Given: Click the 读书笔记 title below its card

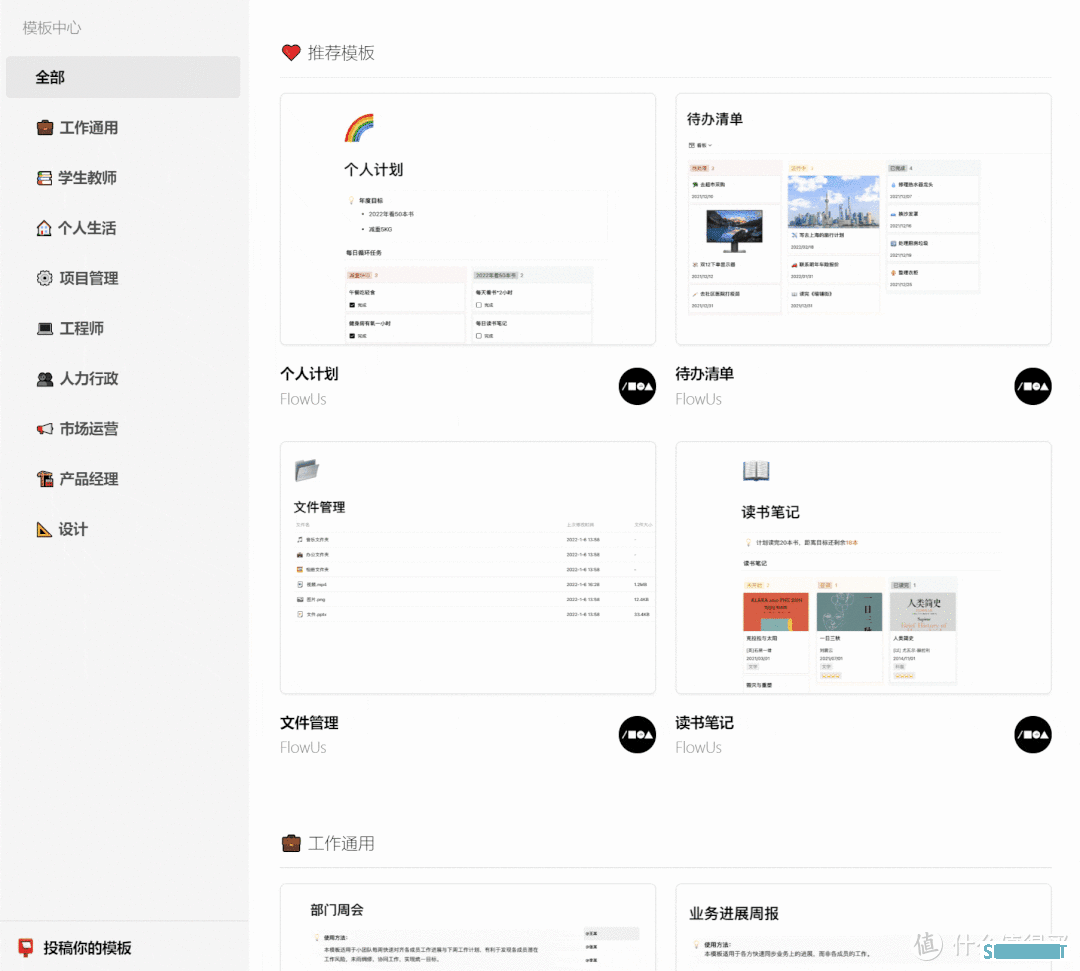Looking at the screenshot, I should (705, 723).
